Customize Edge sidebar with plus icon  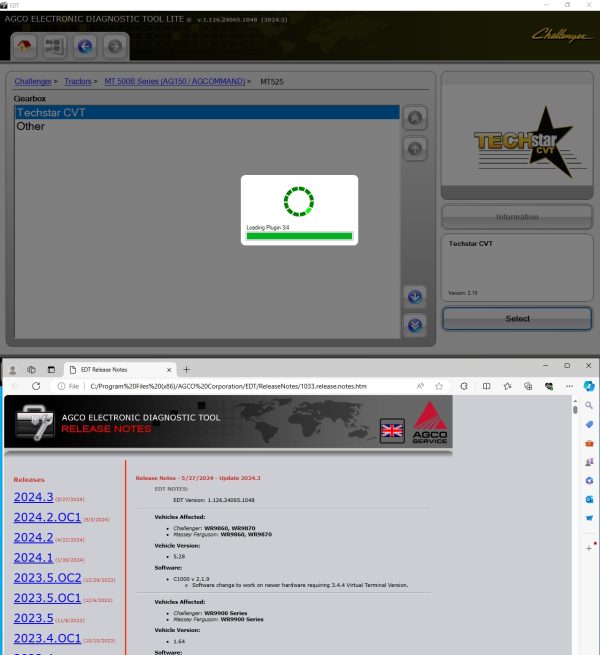pos(589,548)
